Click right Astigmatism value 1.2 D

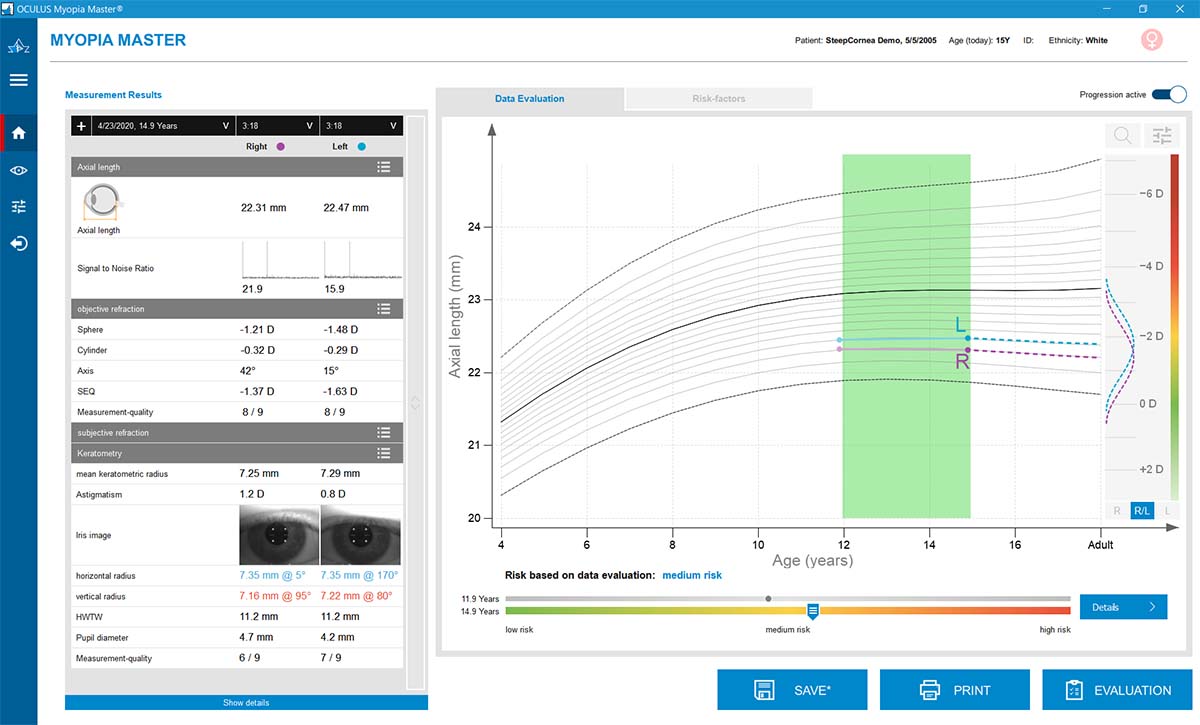pos(252,493)
